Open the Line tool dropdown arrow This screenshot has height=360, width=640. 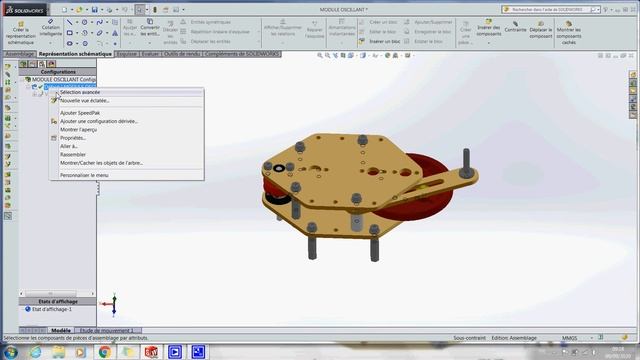point(77,22)
